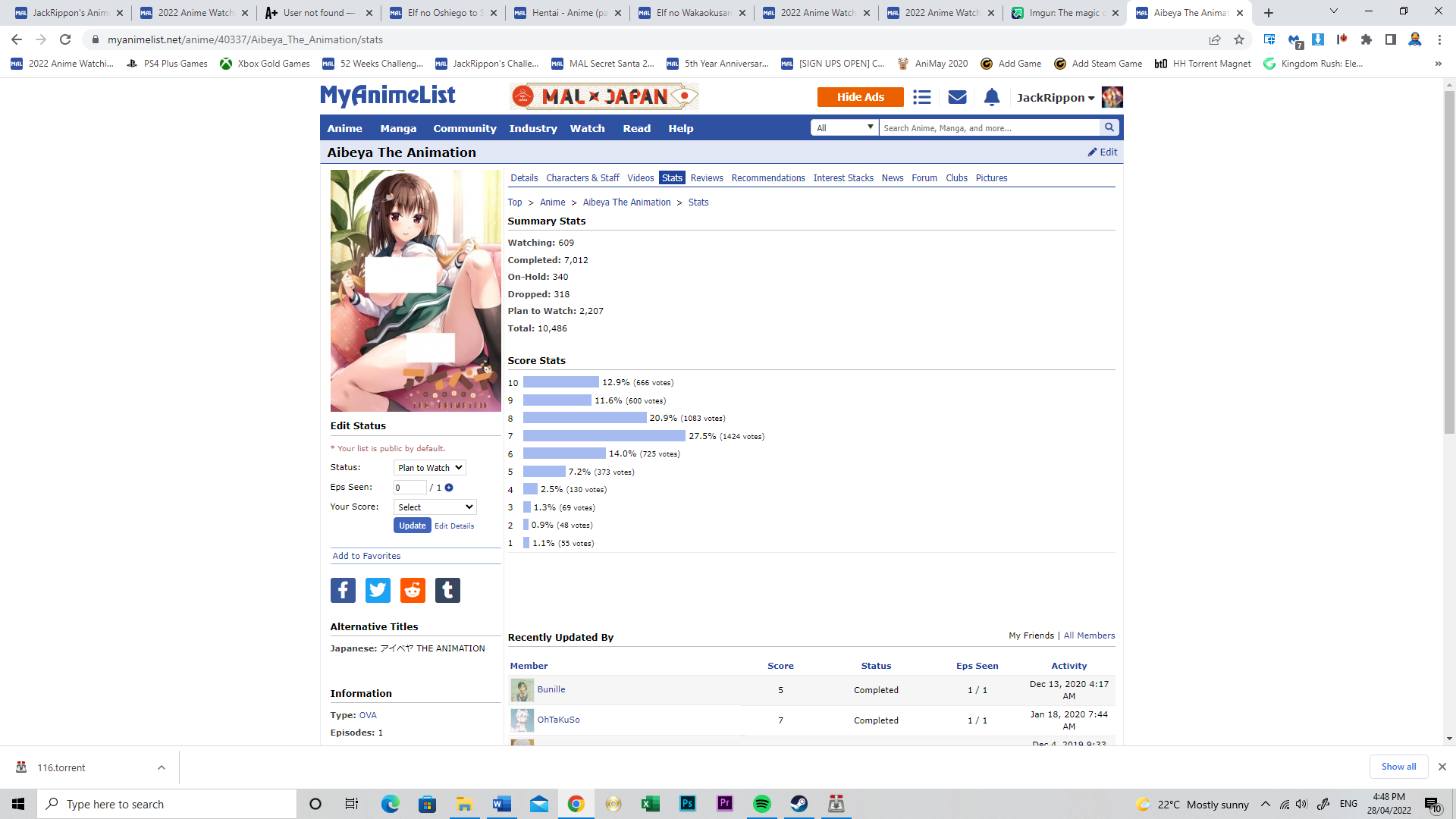1456x819 pixels.
Task: Increment episodes seen plus icon
Action: pos(449,488)
